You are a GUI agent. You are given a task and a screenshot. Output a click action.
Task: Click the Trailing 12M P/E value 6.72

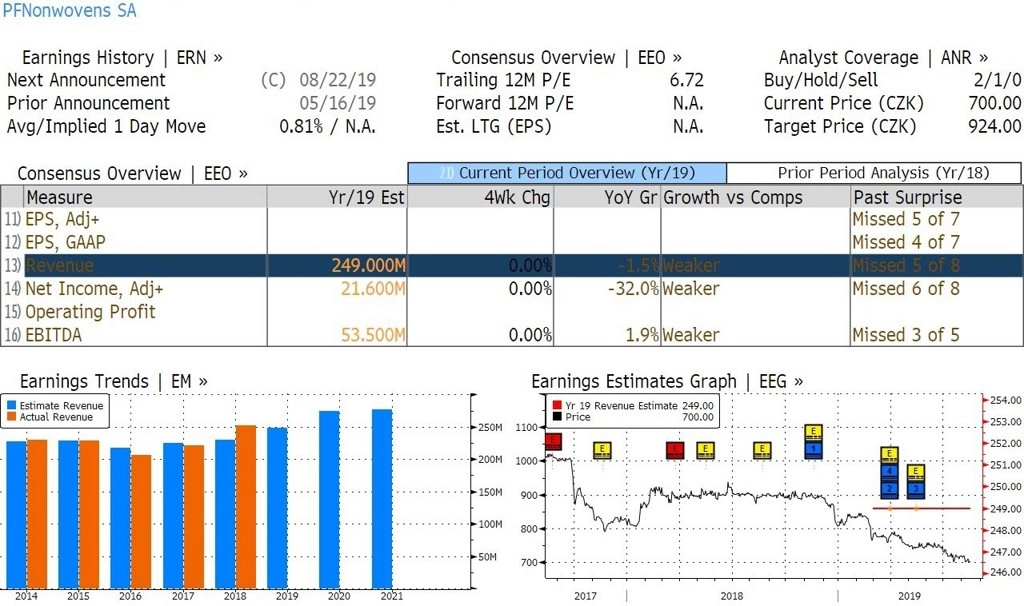(686, 80)
